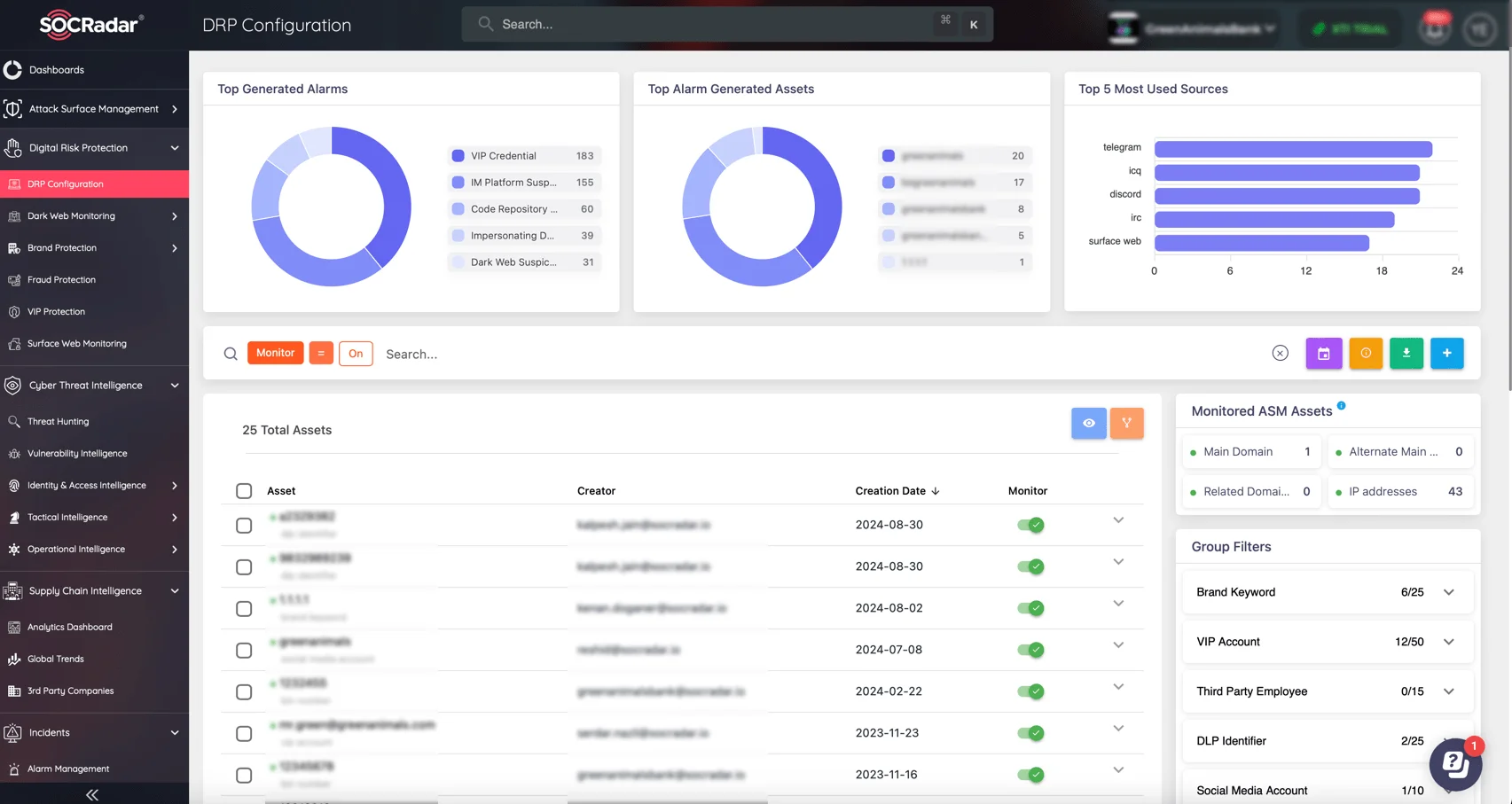Check the 2024-02-22 row checkbox
Image resolution: width=1512 pixels, height=804 pixels.
point(244,691)
